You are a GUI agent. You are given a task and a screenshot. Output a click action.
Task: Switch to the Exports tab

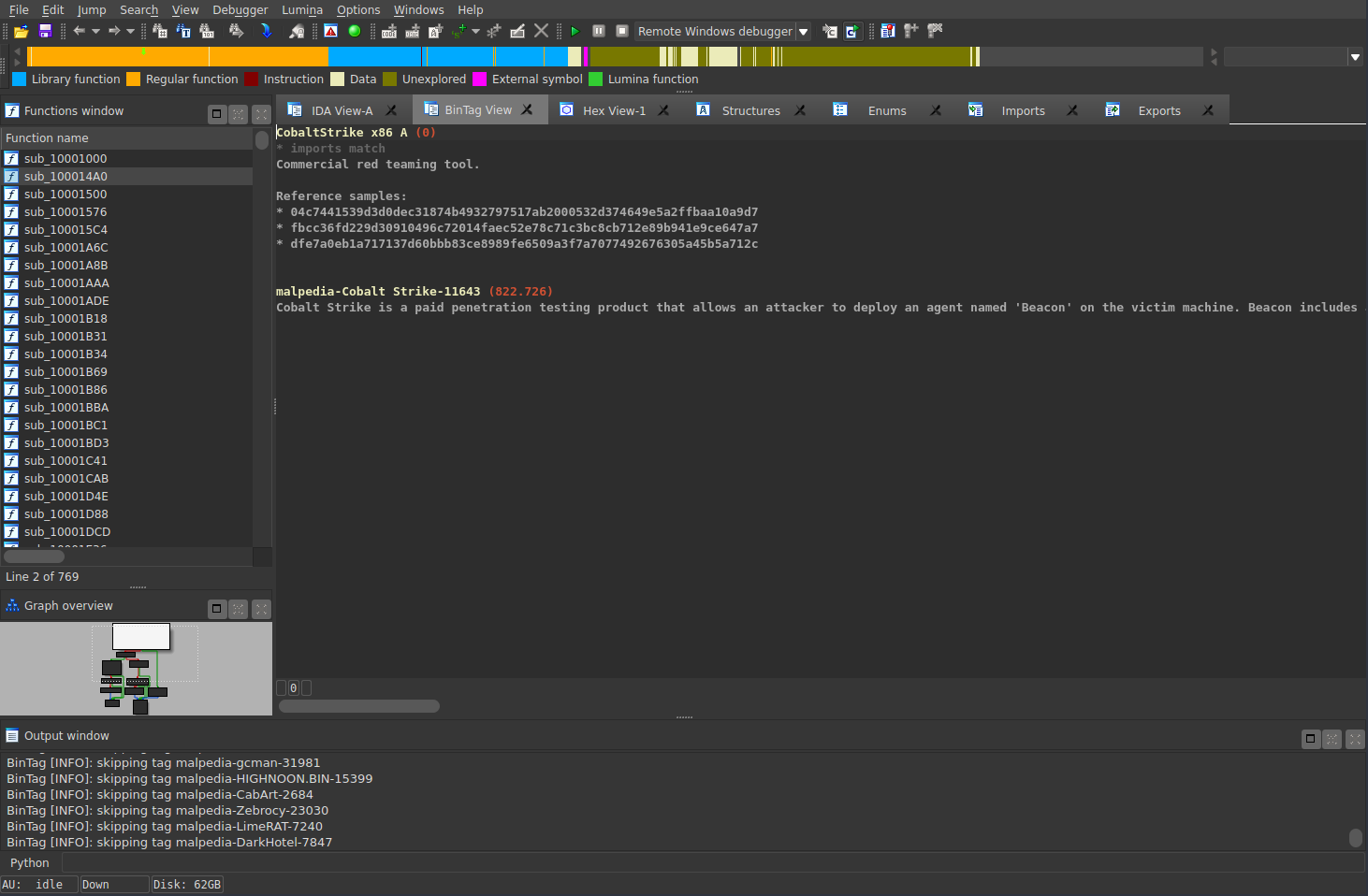(1159, 110)
